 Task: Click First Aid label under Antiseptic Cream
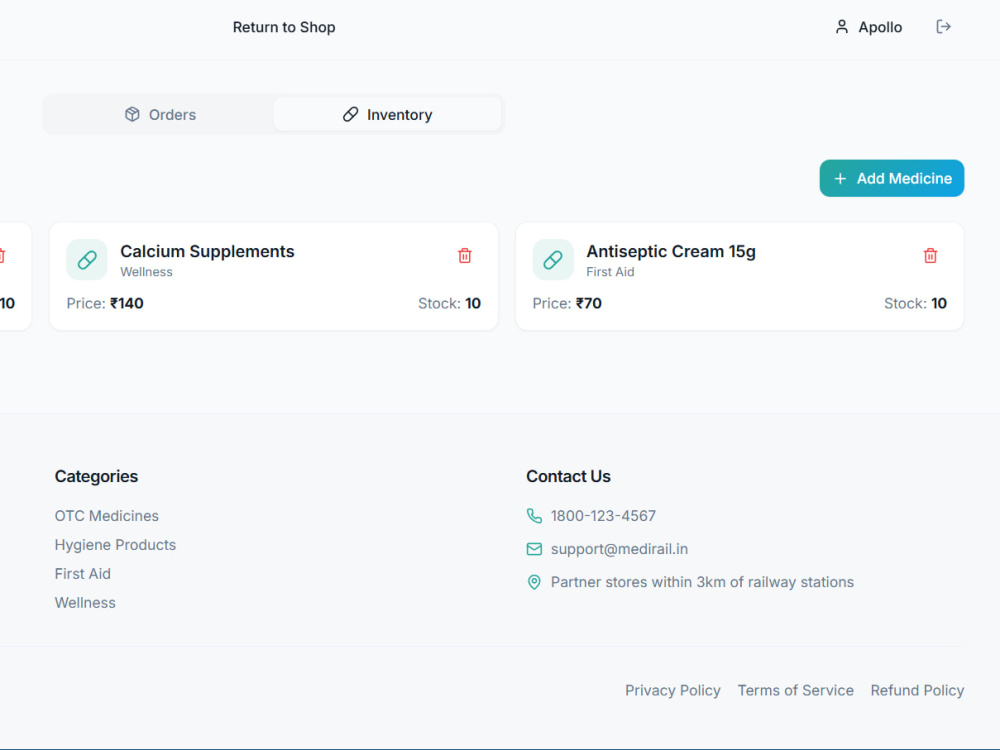point(610,272)
